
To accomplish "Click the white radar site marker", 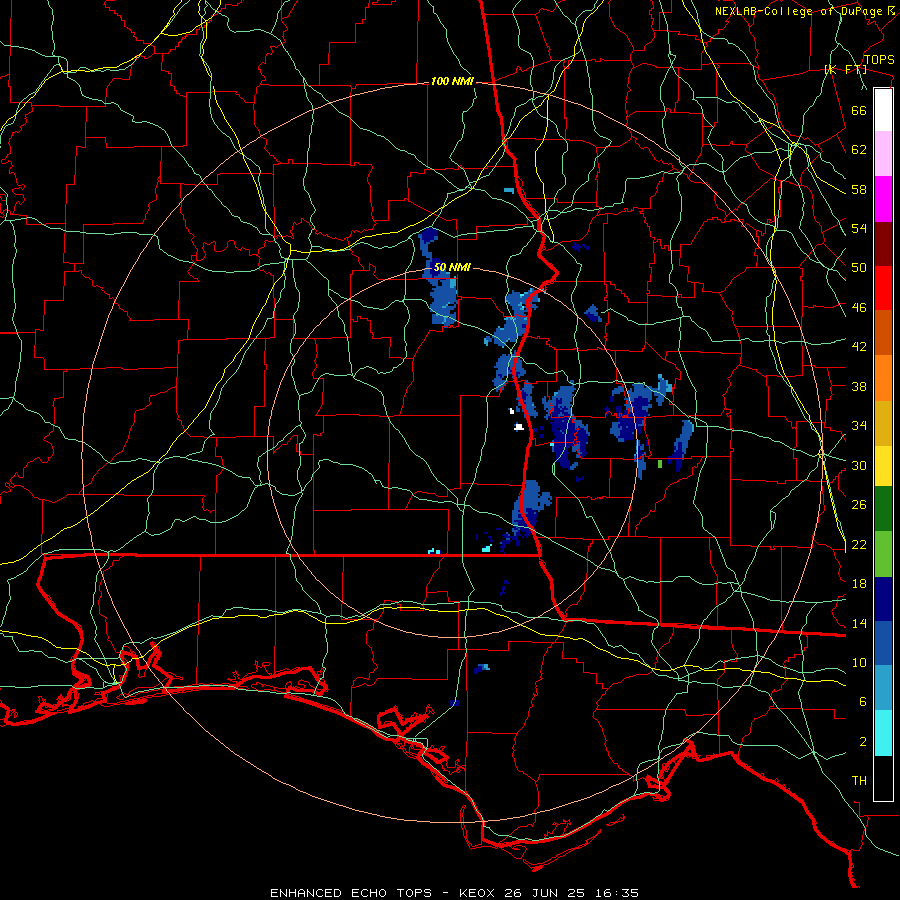I will click(519, 426).
